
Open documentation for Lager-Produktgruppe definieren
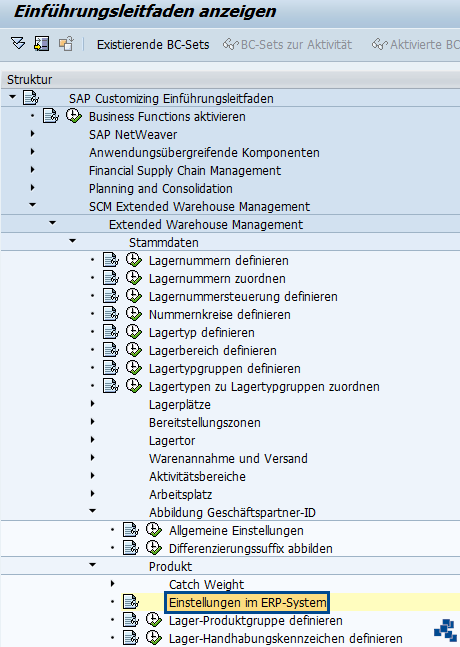pos(131,620)
